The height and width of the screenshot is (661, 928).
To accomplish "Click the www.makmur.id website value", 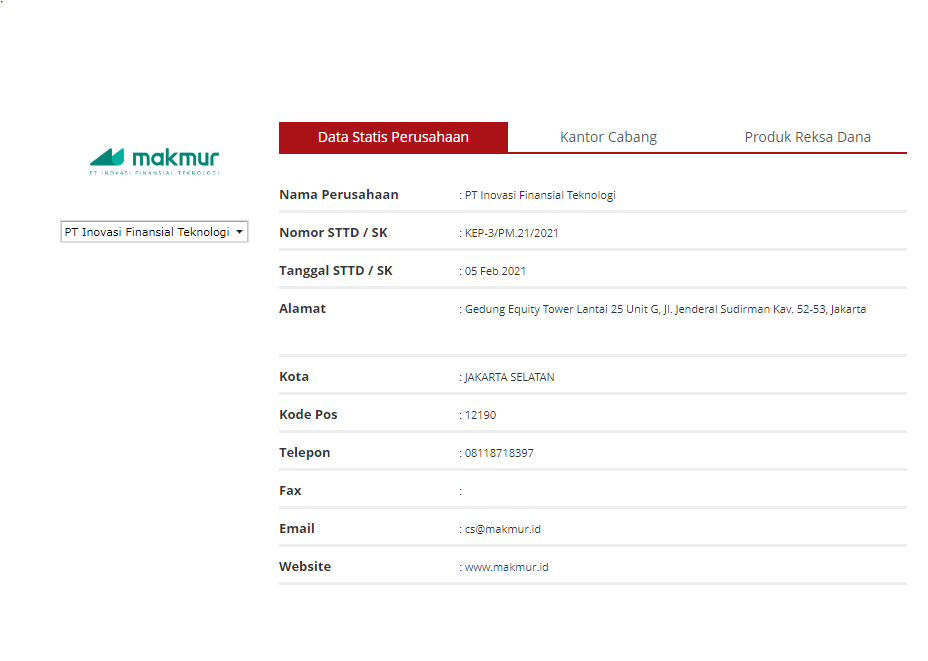I will (x=506, y=567).
